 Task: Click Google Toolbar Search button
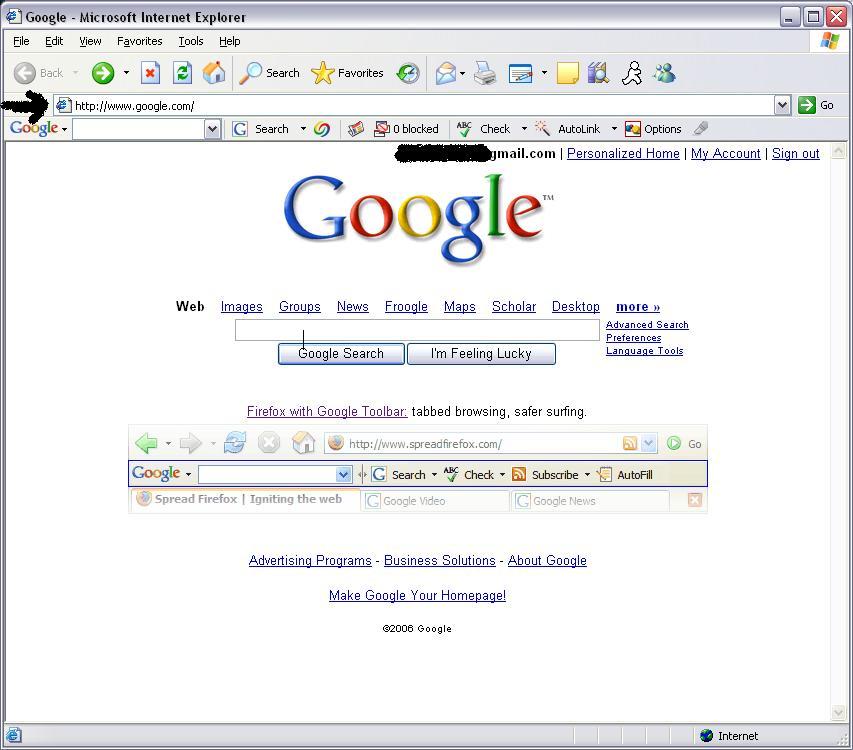tap(262, 129)
